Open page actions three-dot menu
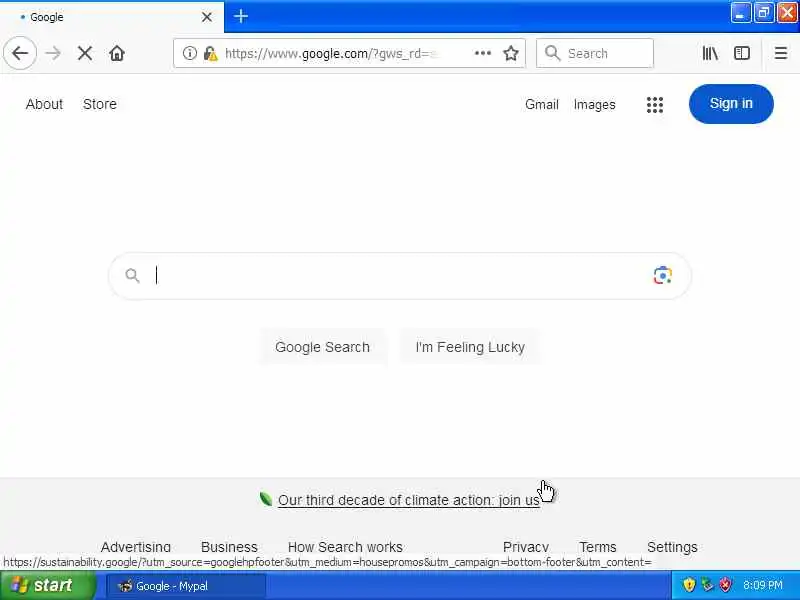Viewport: 800px width, 600px height. click(483, 53)
